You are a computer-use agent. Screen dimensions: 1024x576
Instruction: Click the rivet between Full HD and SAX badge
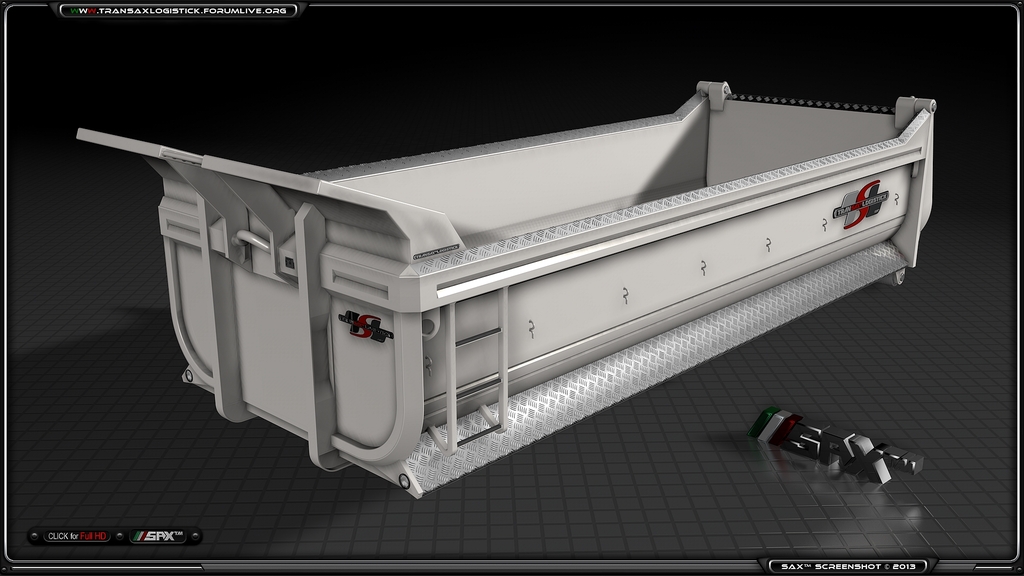[121, 537]
